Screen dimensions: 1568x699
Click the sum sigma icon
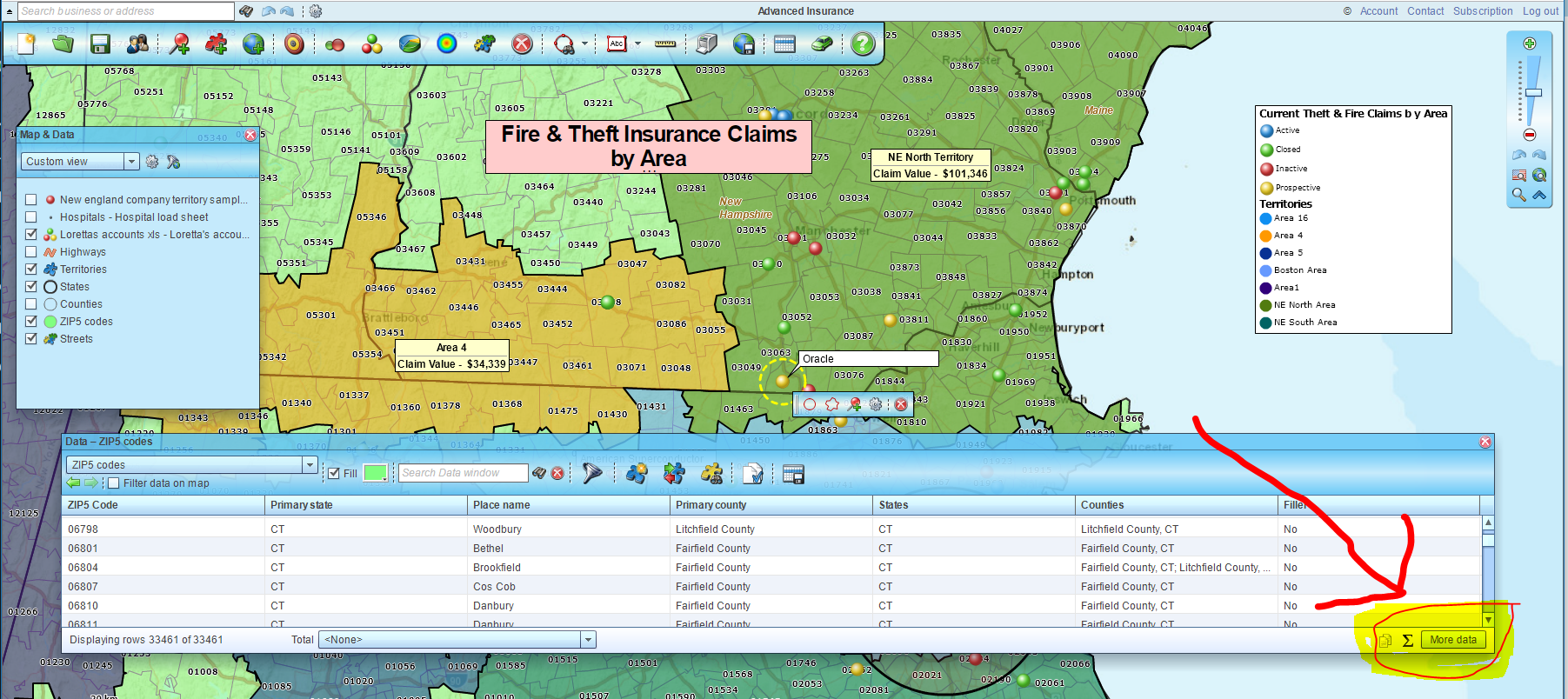coord(1408,640)
